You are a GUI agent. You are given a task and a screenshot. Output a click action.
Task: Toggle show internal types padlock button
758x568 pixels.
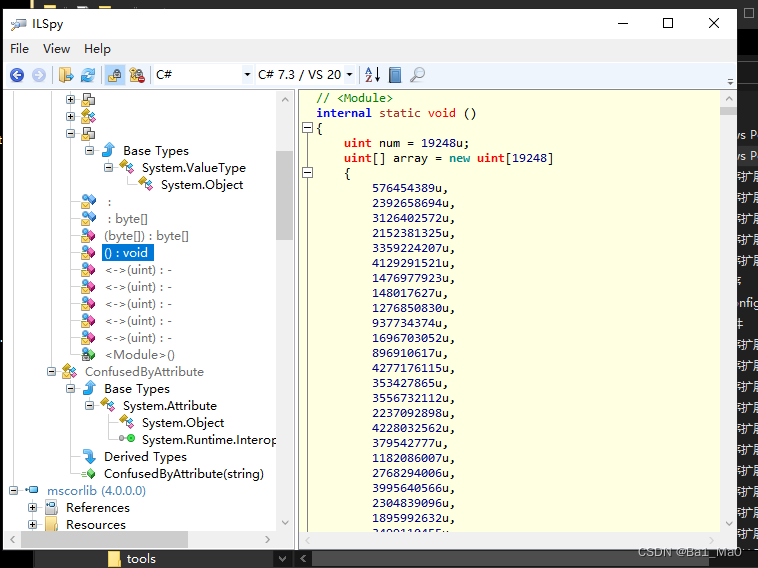pos(115,75)
